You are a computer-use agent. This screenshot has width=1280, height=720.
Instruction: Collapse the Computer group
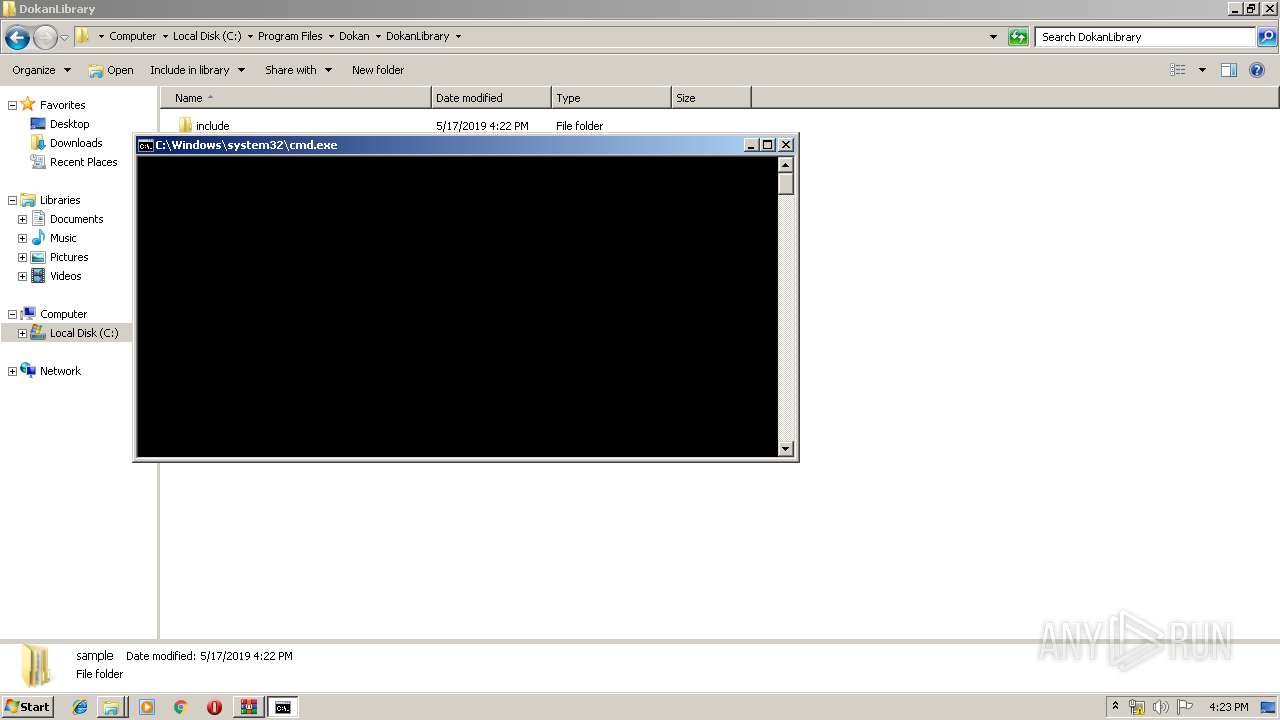point(12,314)
